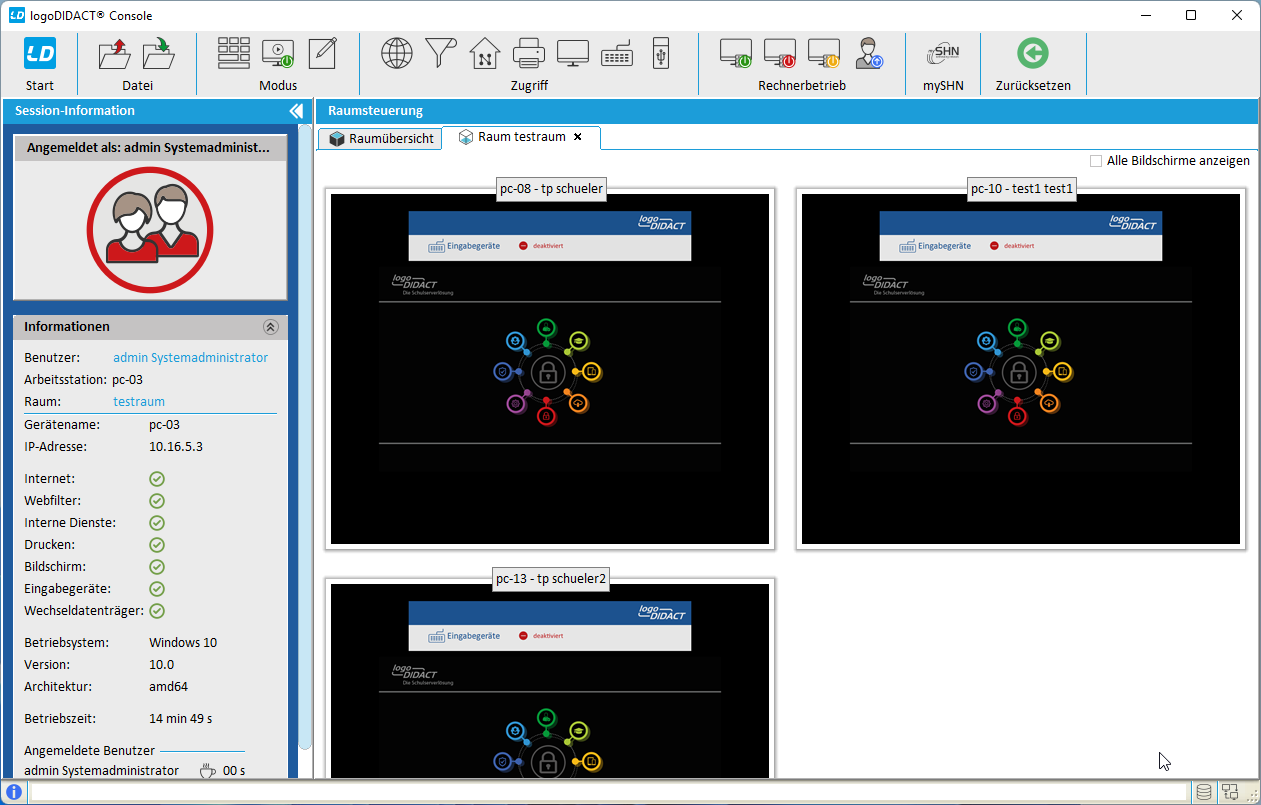This screenshot has width=1261, height=805.
Task: Open file with red-arrow folder icon
Action: (115, 53)
